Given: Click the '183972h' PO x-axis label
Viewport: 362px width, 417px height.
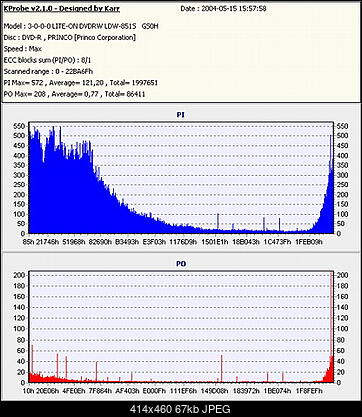Looking at the screenshot, I should 246,391.
